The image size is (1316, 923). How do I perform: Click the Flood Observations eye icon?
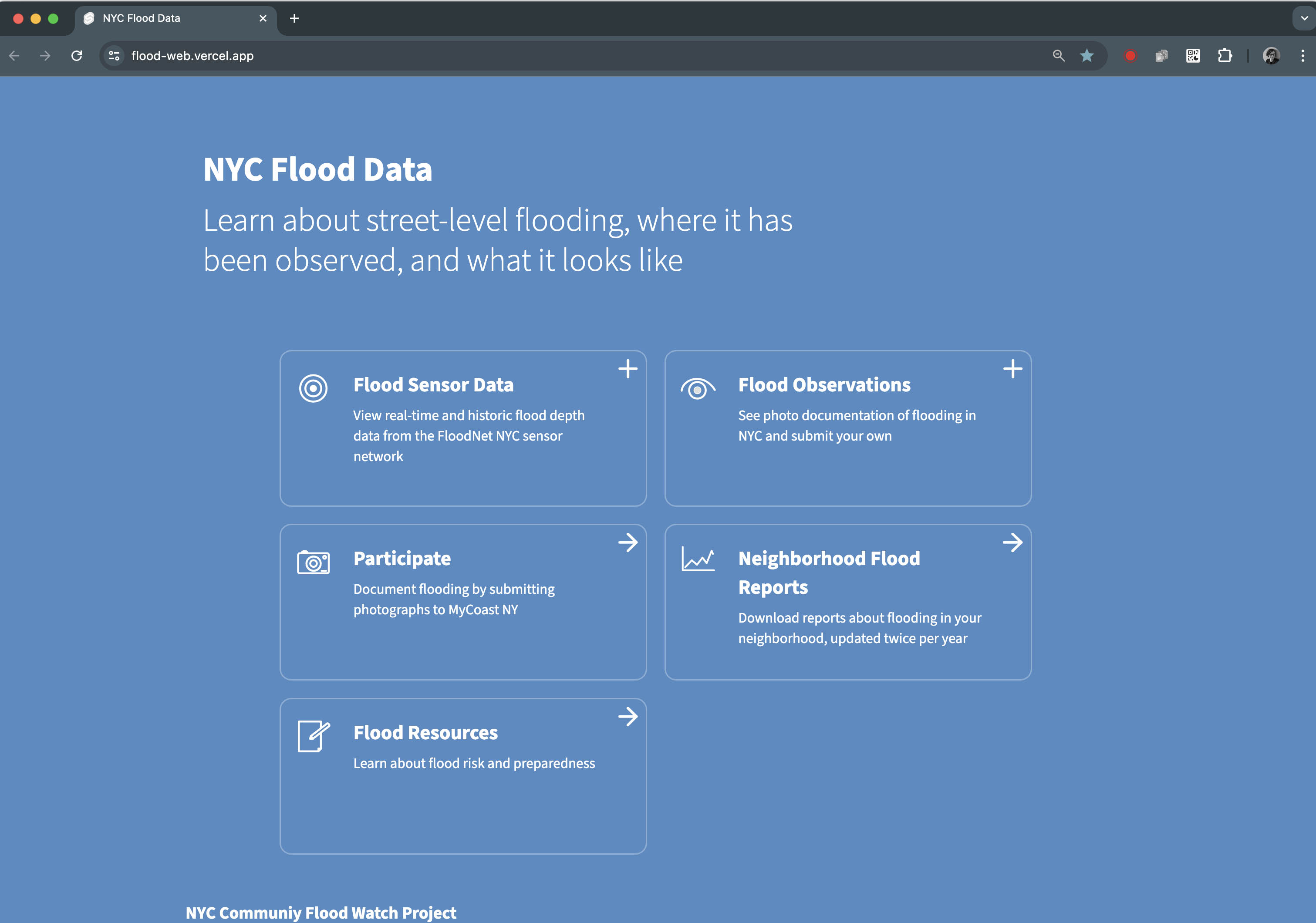698,389
